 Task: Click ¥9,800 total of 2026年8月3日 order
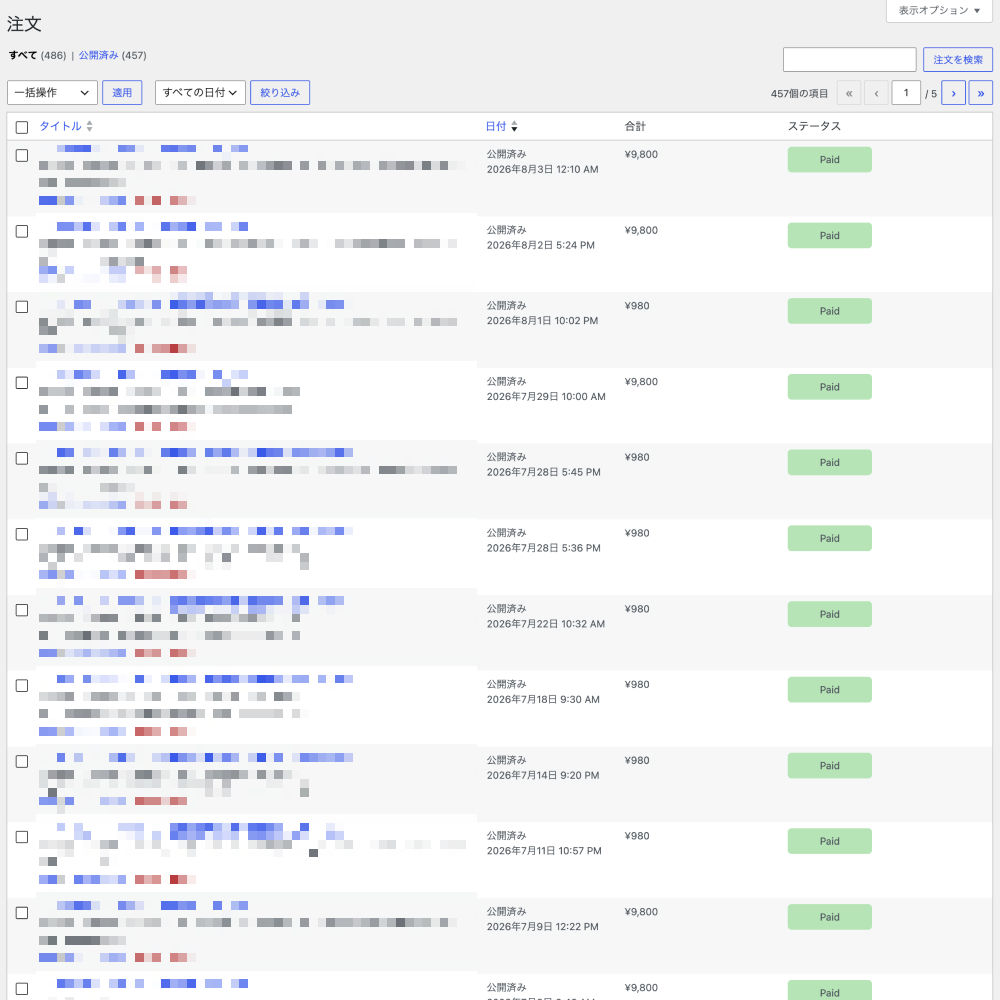pos(641,154)
